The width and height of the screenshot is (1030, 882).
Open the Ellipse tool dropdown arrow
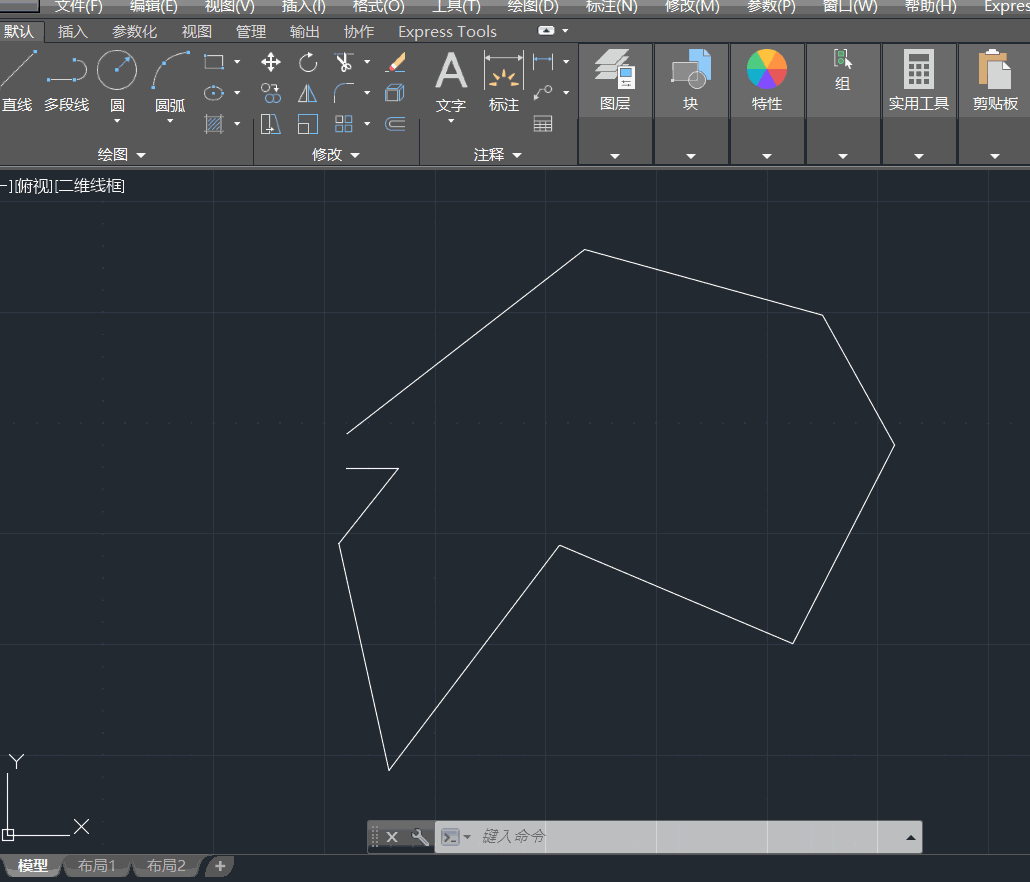click(237, 93)
